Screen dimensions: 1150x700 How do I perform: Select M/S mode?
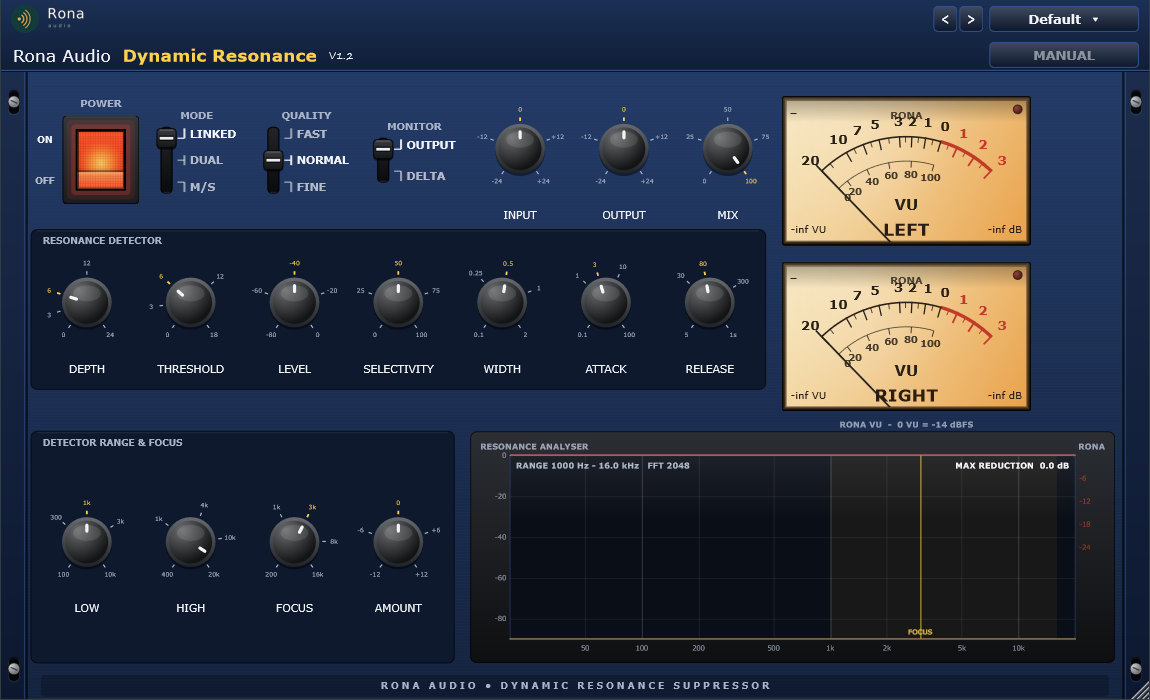point(202,187)
